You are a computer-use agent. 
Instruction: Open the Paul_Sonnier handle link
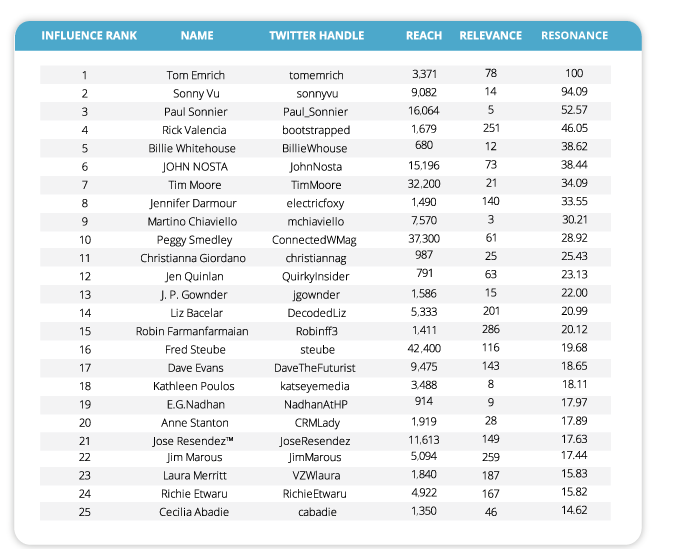tap(316, 112)
